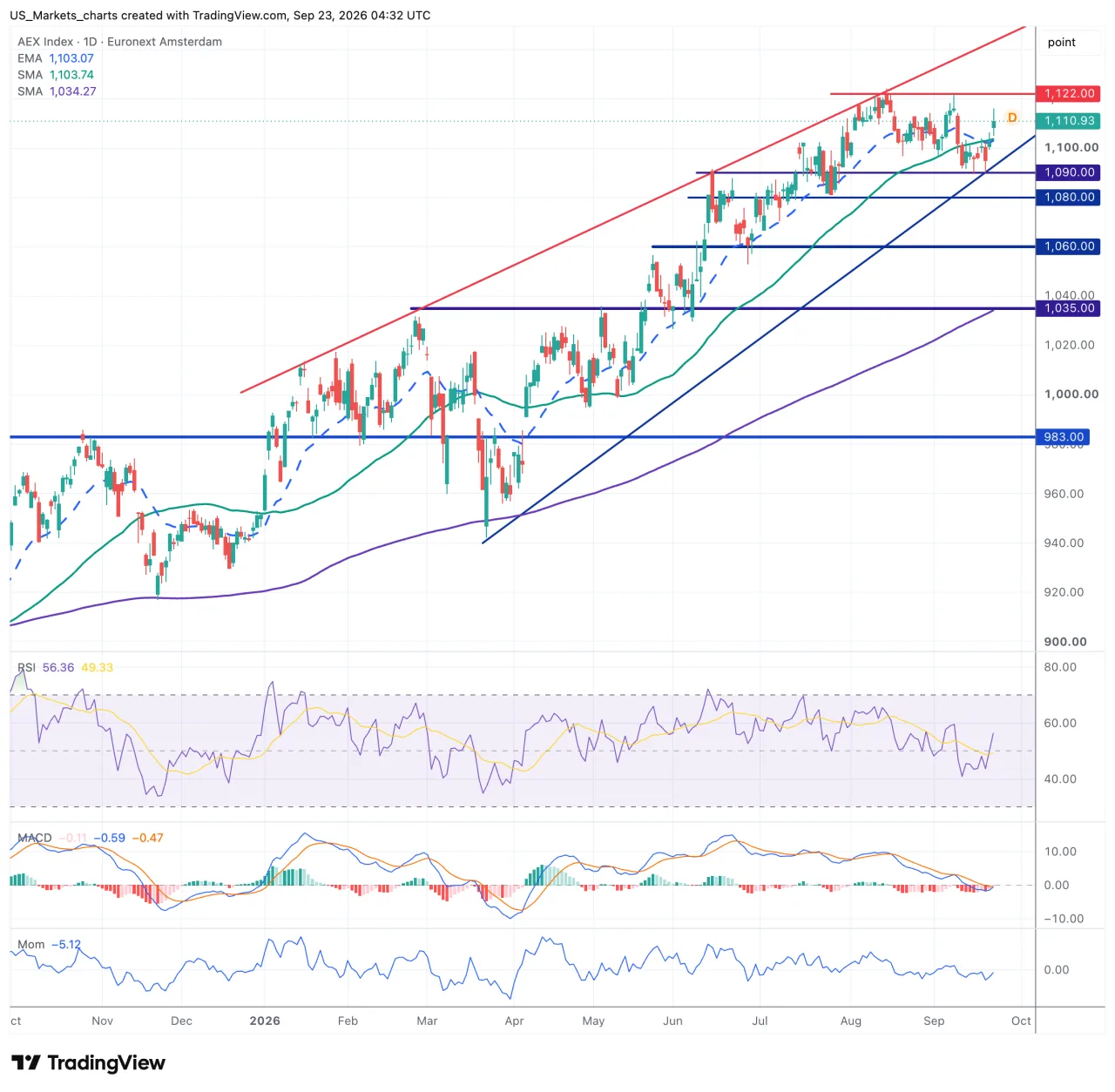Click the 2026 year label on time axis
Image resolution: width=1115 pixels, height=1092 pixels.
(265, 1021)
